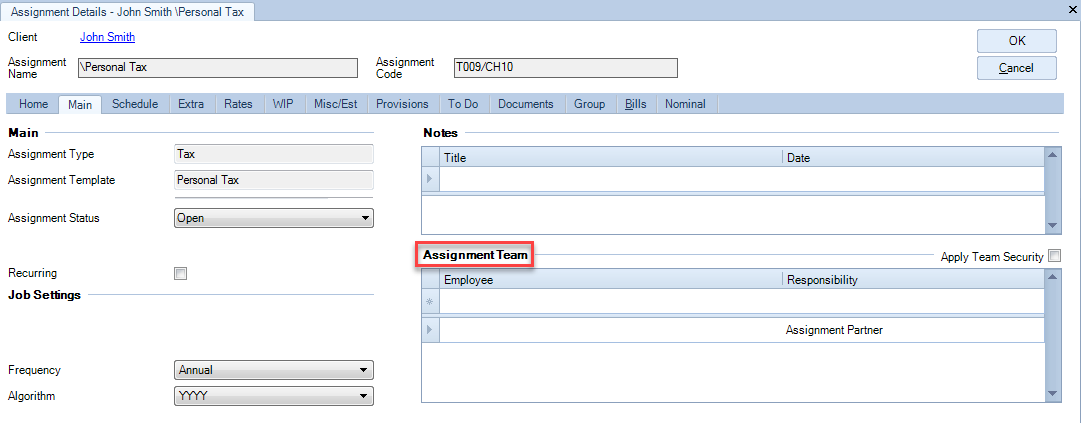Open the Frequency dropdown
The image size is (1081, 423).
tap(274, 370)
